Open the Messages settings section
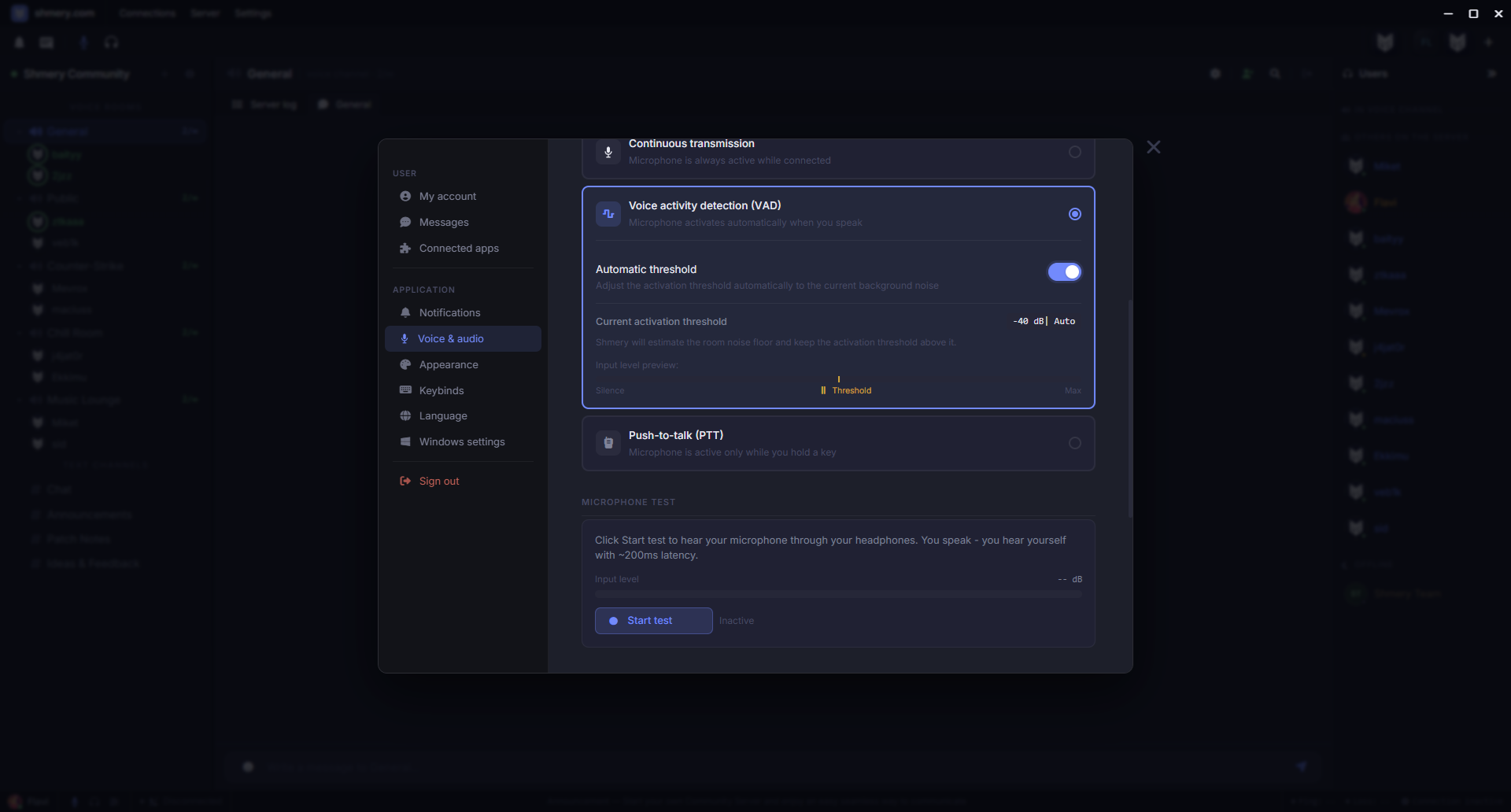Screen dimensions: 1511x812 pos(463,222)
